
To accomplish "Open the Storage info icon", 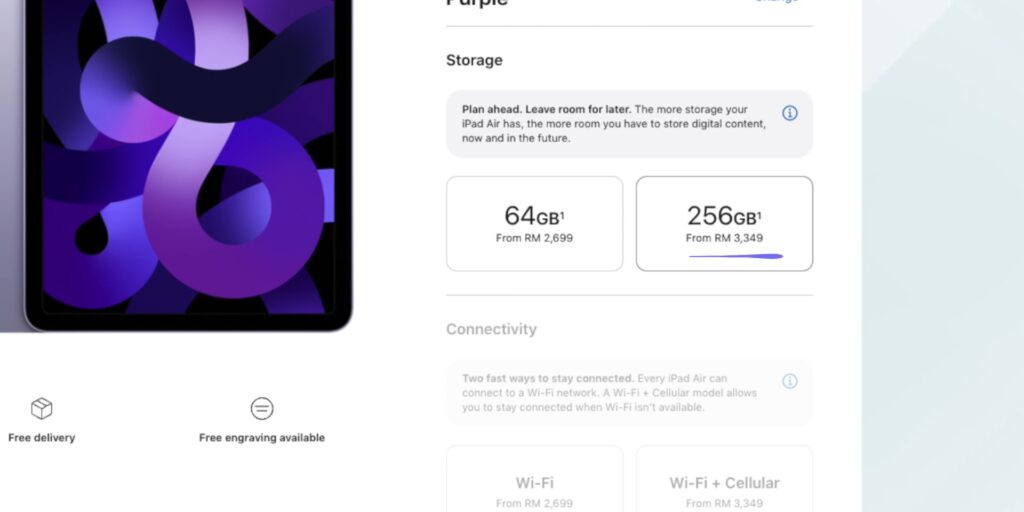I will (790, 113).
